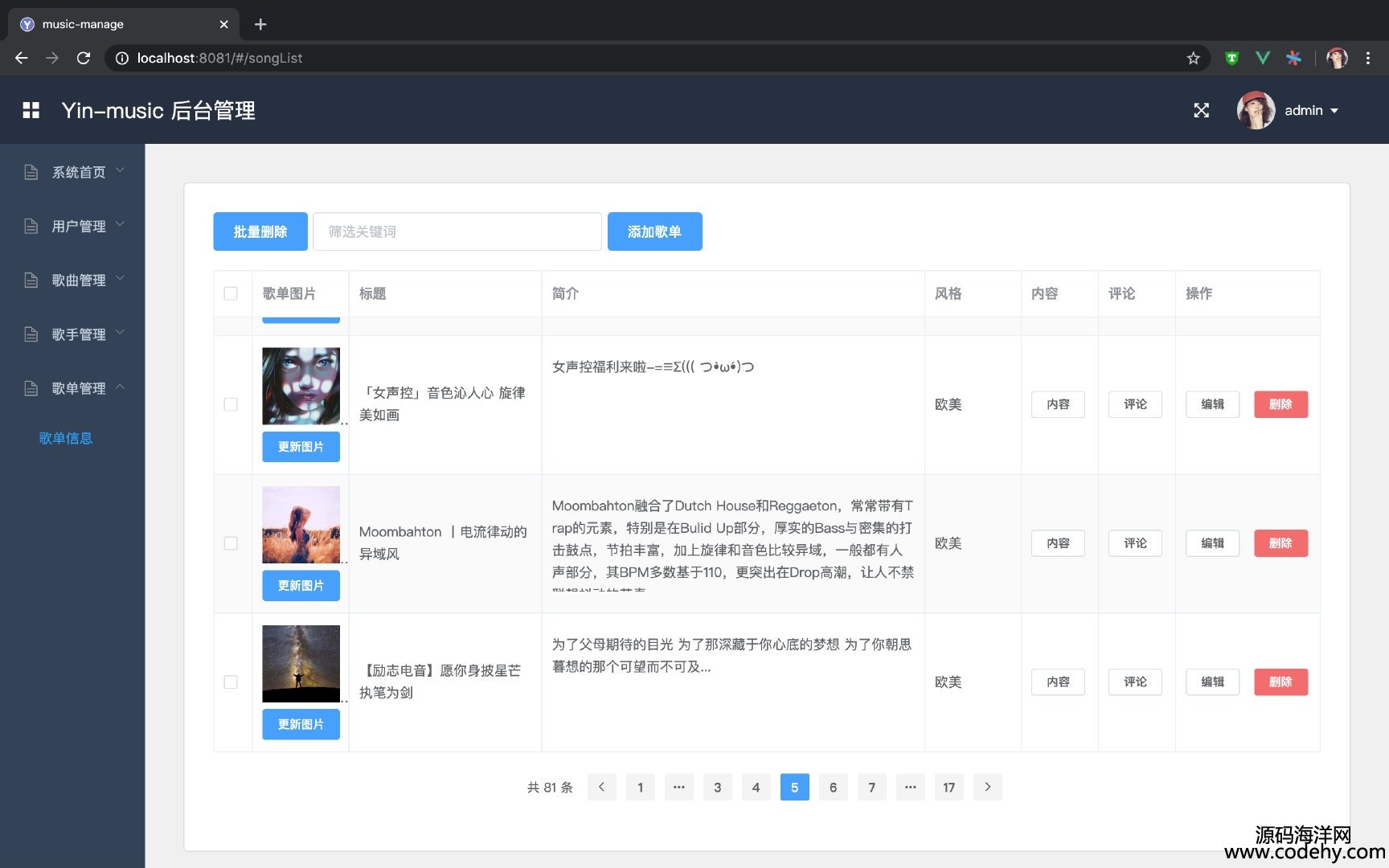
Task: Collapse the 歌单管理 sidebar chevron
Action: click(121, 386)
